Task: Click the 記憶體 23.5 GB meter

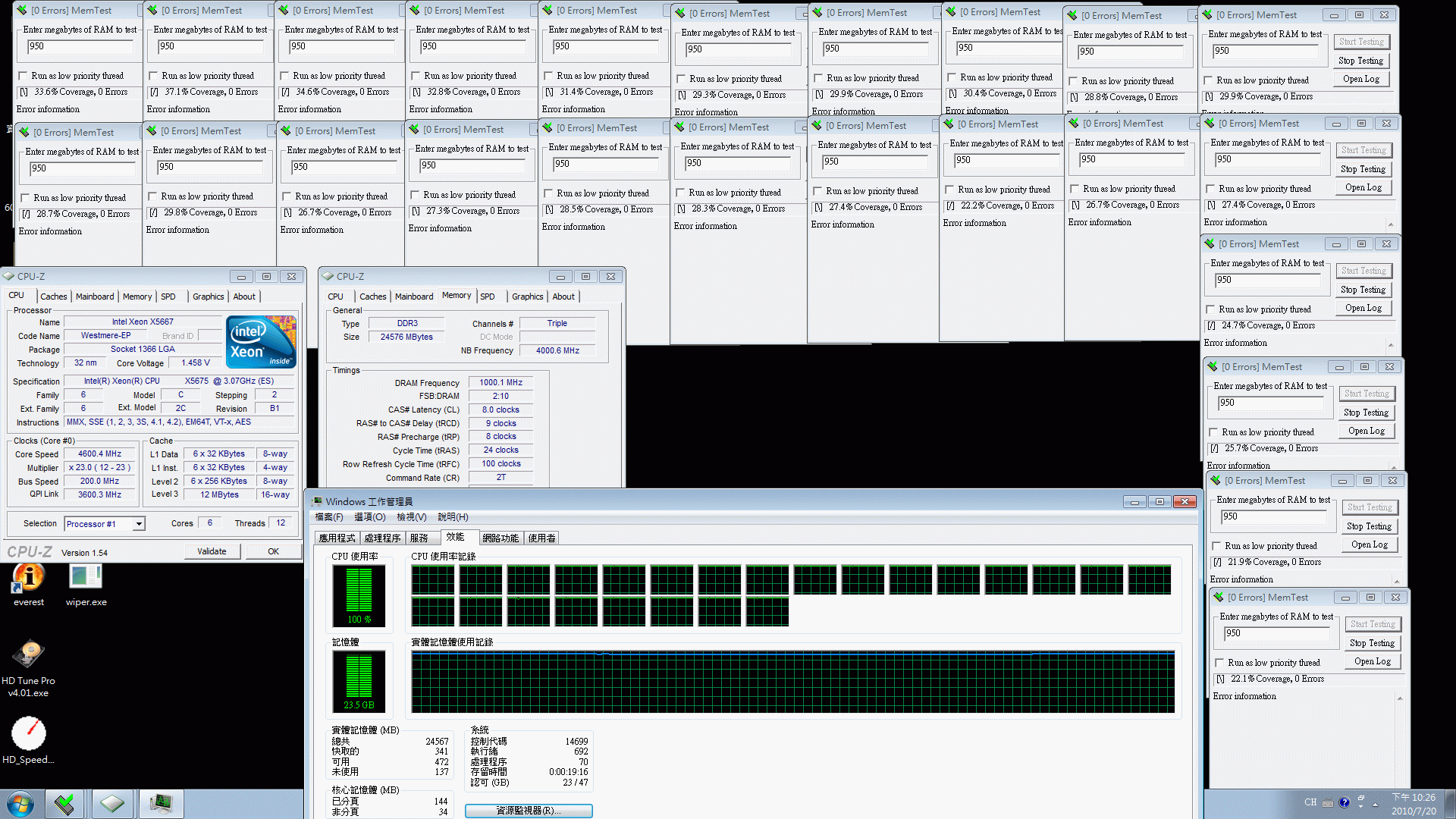Action: pyautogui.click(x=359, y=681)
